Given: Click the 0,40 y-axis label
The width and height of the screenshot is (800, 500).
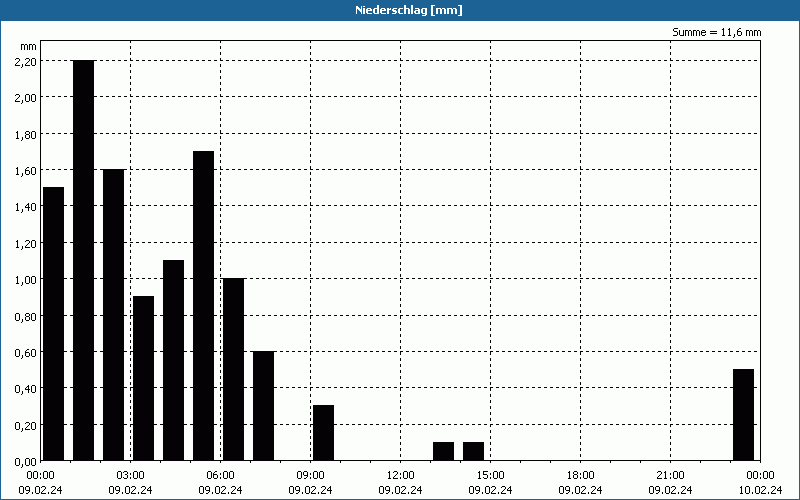Looking at the screenshot, I should (26, 389).
